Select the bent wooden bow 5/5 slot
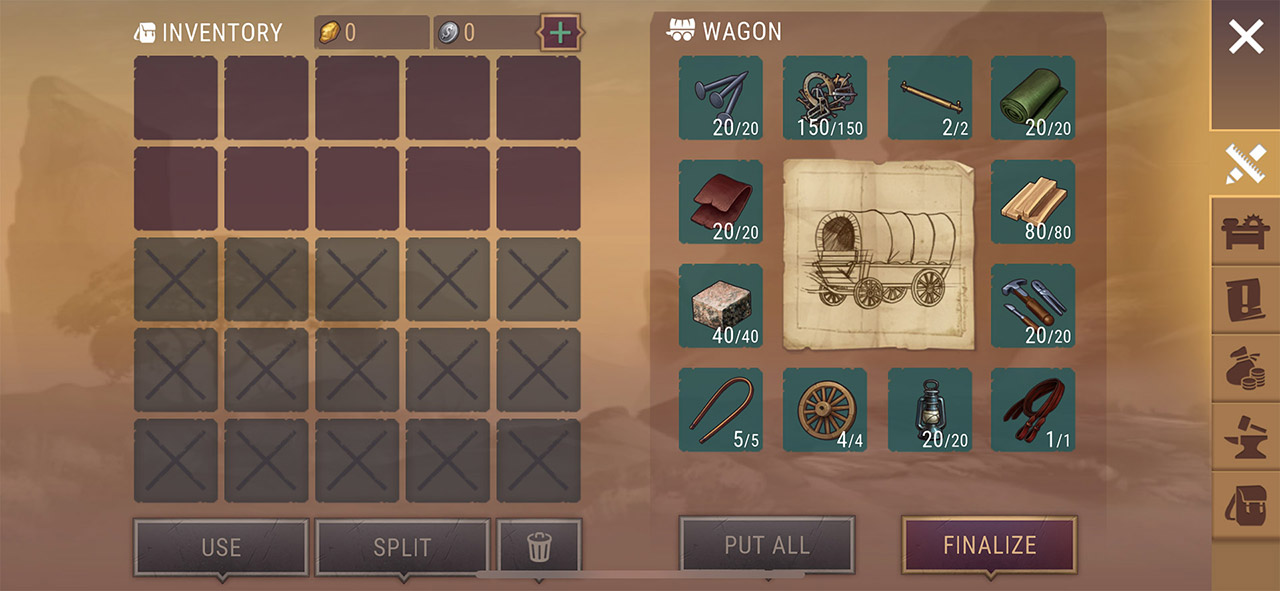The image size is (1280, 591). pos(721,409)
